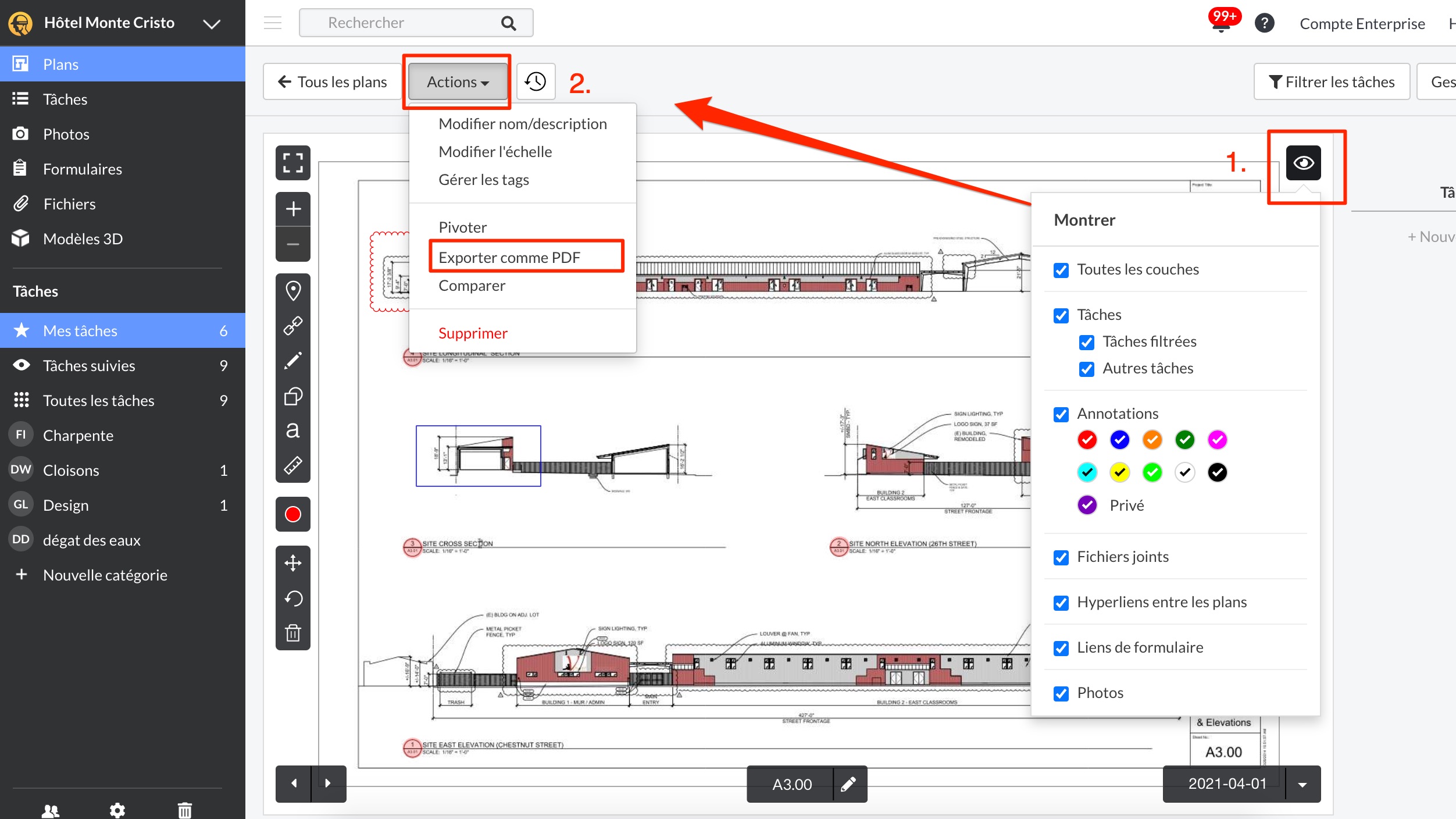Open the red annotation color picker
Image resolution: width=1456 pixels, height=819 pixels.
pos(293,514)
